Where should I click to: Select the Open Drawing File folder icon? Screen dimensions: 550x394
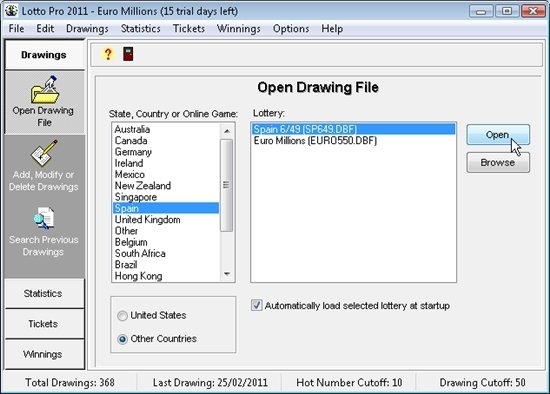point(45,89)
